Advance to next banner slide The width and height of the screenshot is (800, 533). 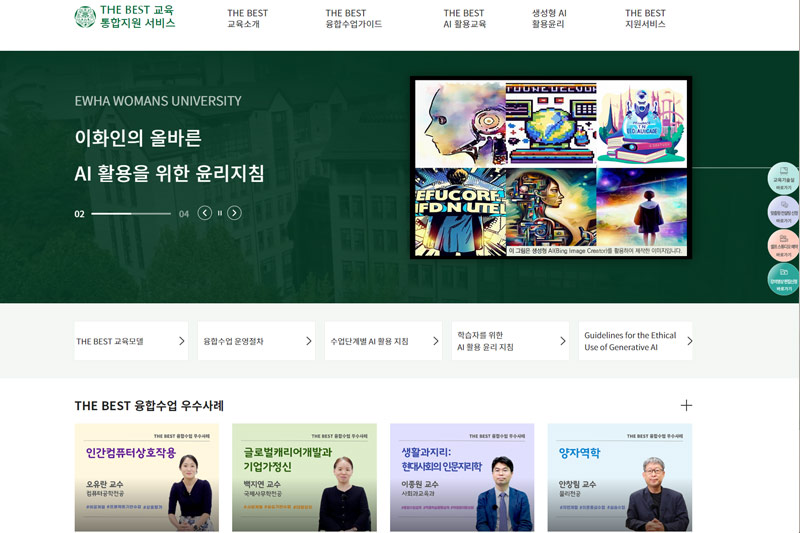[x=234, y=213]
